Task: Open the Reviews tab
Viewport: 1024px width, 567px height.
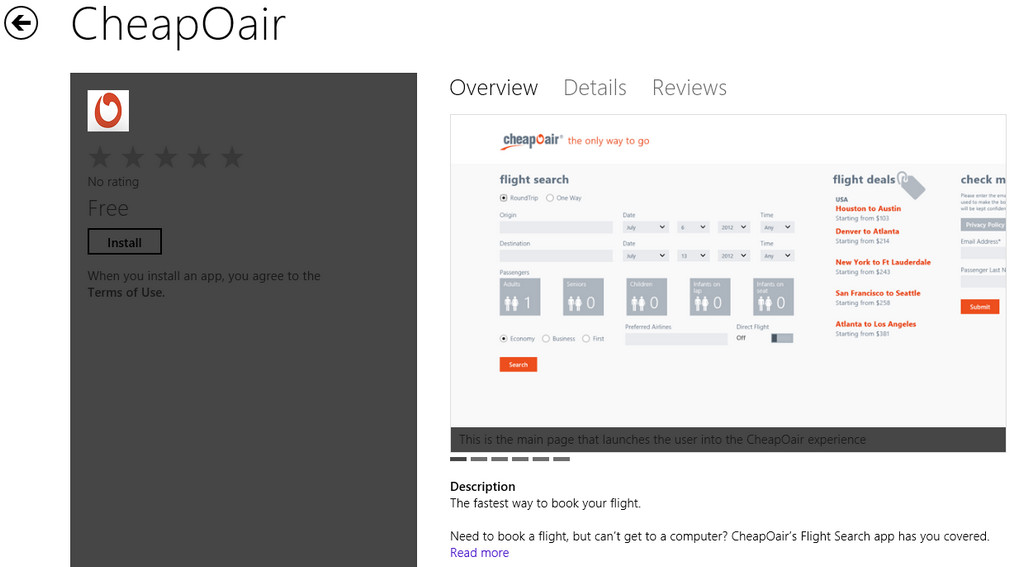Action: point(689,88)
